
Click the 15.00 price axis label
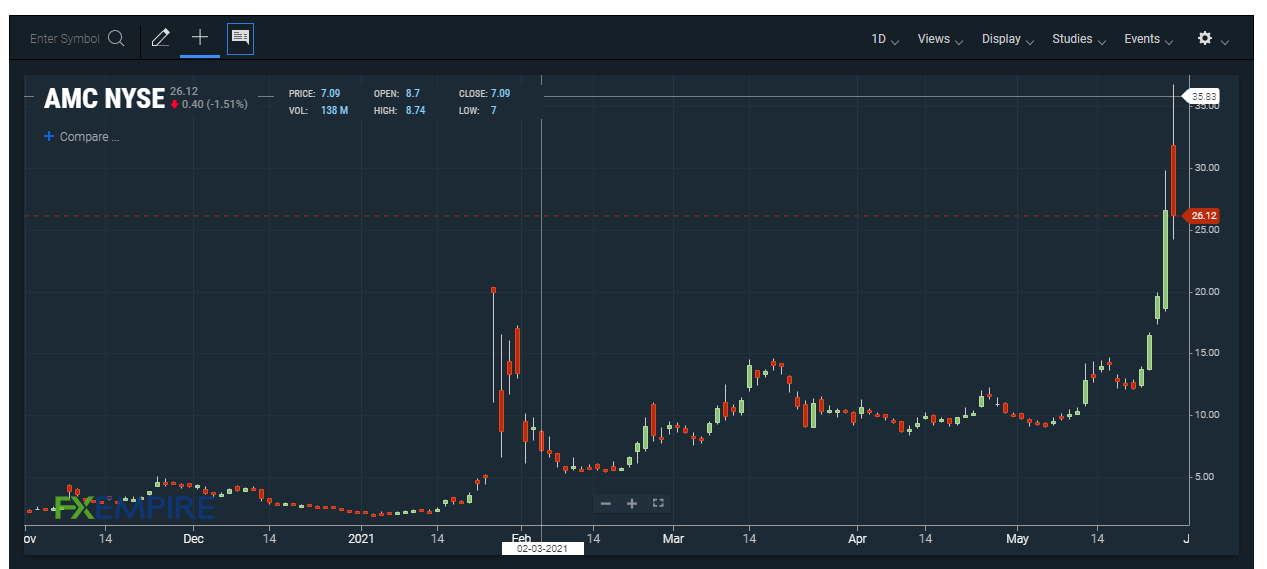(x=1207, y=352)
